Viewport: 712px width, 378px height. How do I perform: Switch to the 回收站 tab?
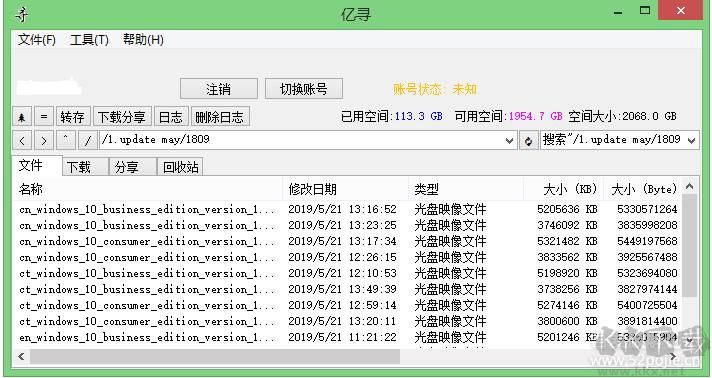[x=180, y=167]
